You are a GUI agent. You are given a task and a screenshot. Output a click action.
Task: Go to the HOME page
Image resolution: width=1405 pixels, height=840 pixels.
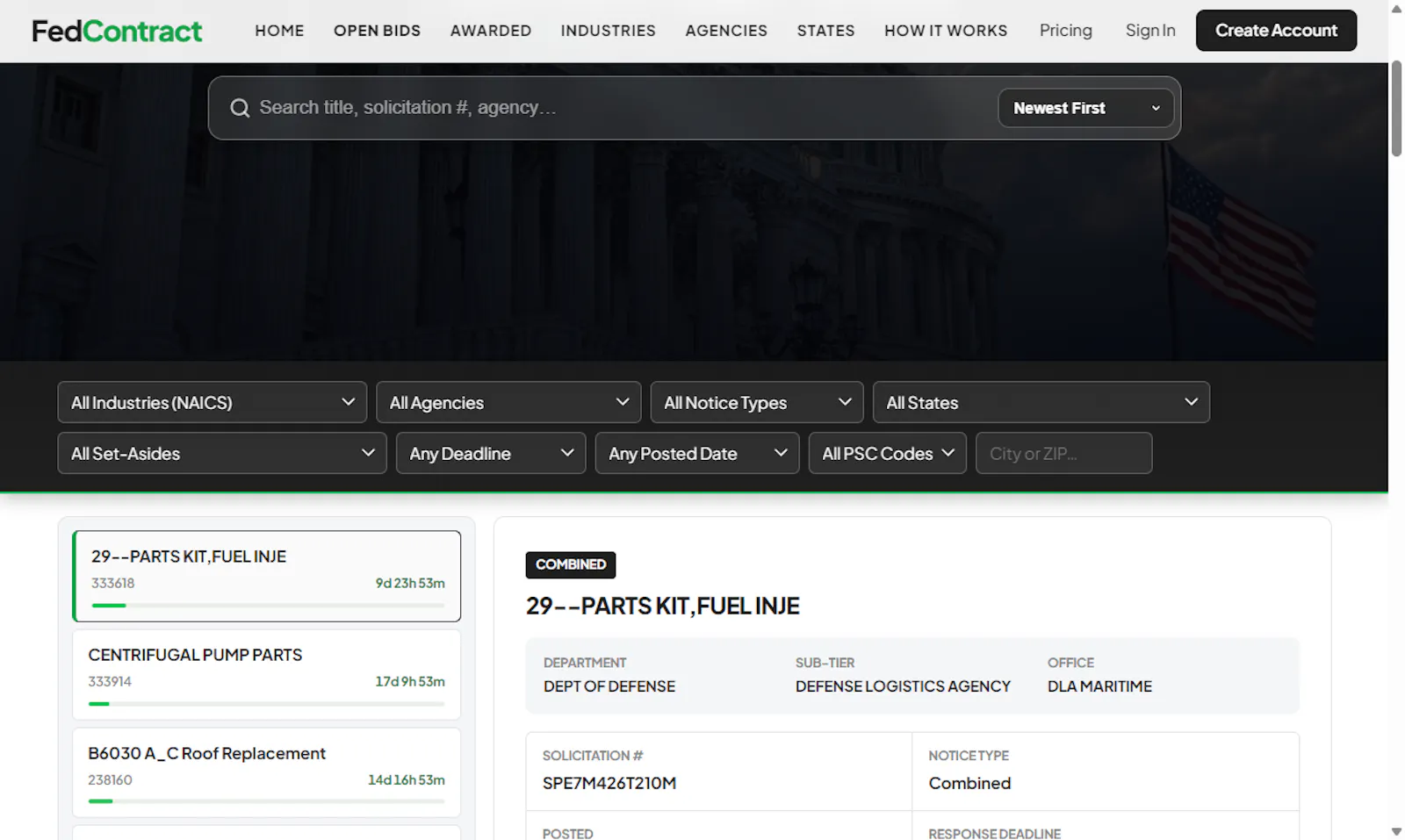point(279,31)
